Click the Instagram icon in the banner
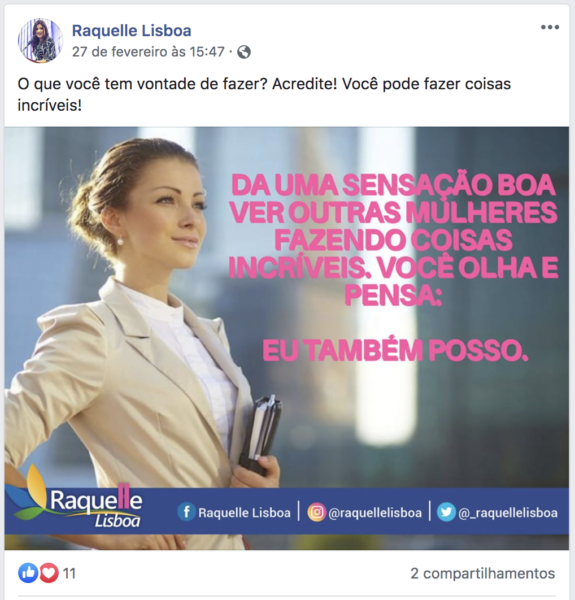575x600 pixels. 316,512
